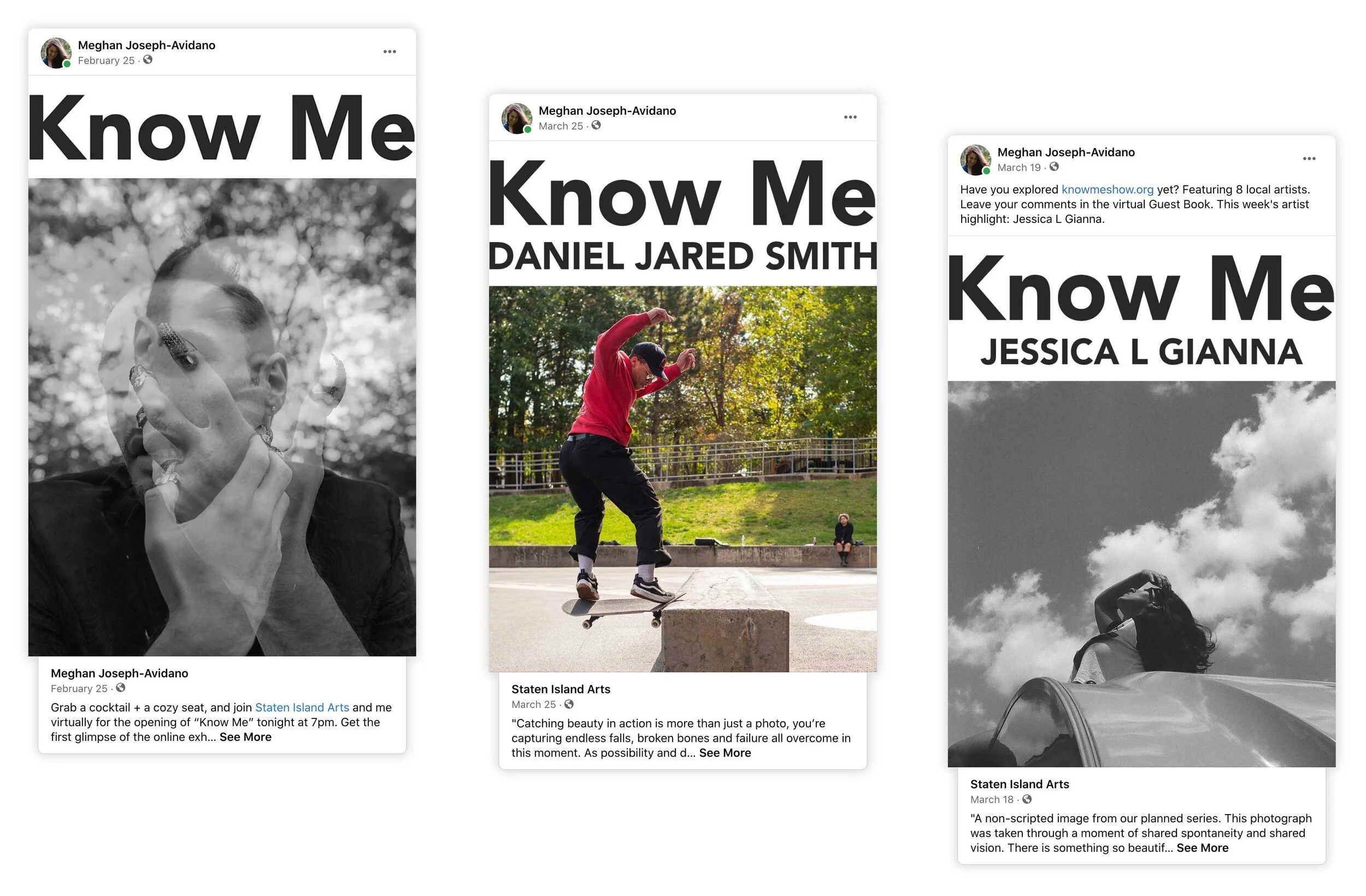
Task: Open the three-dot menu on March 25 post
Action: (851, 117)
